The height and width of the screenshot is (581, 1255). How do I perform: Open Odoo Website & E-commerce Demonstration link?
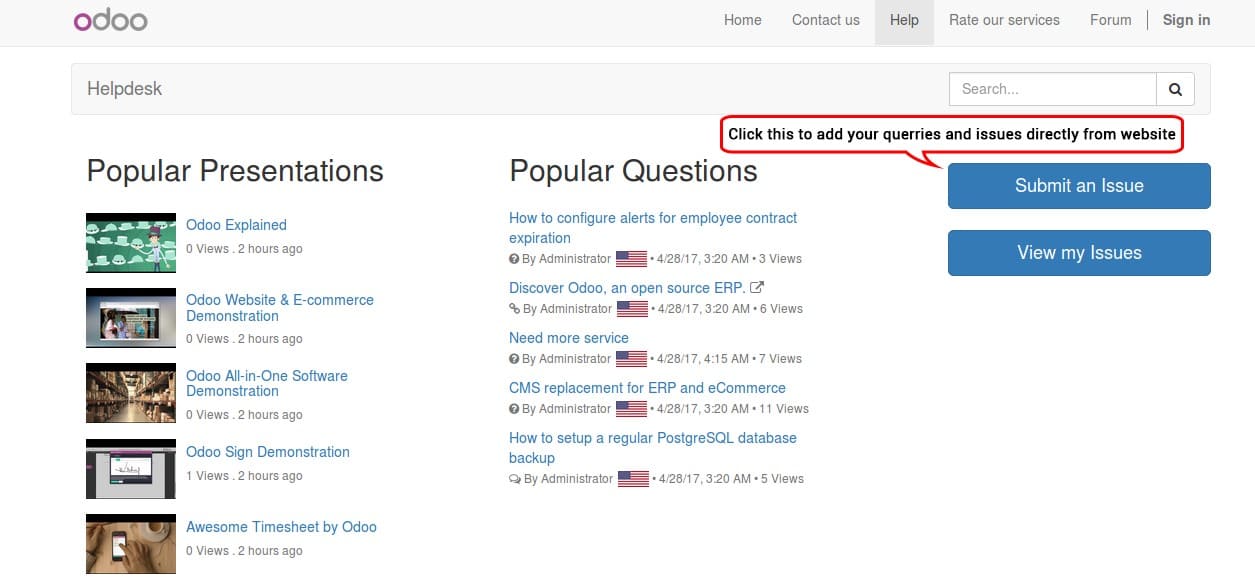click(x=280, y=308)
